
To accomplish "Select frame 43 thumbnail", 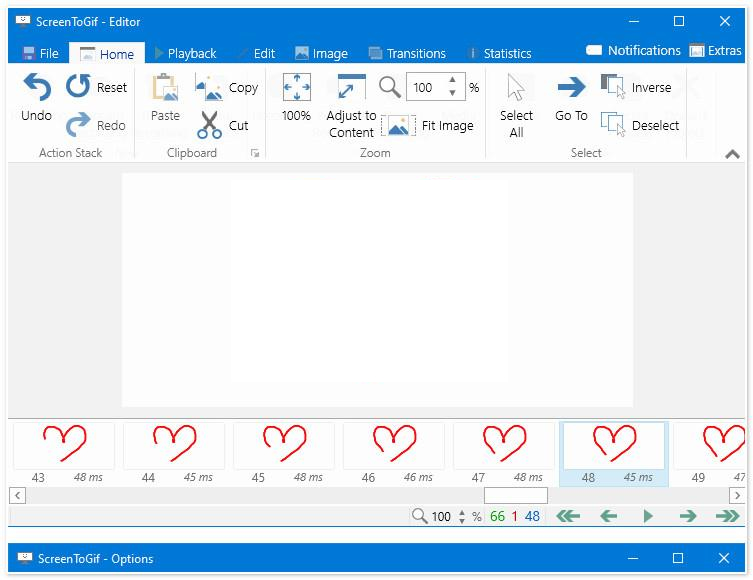I will pos(64,454).
